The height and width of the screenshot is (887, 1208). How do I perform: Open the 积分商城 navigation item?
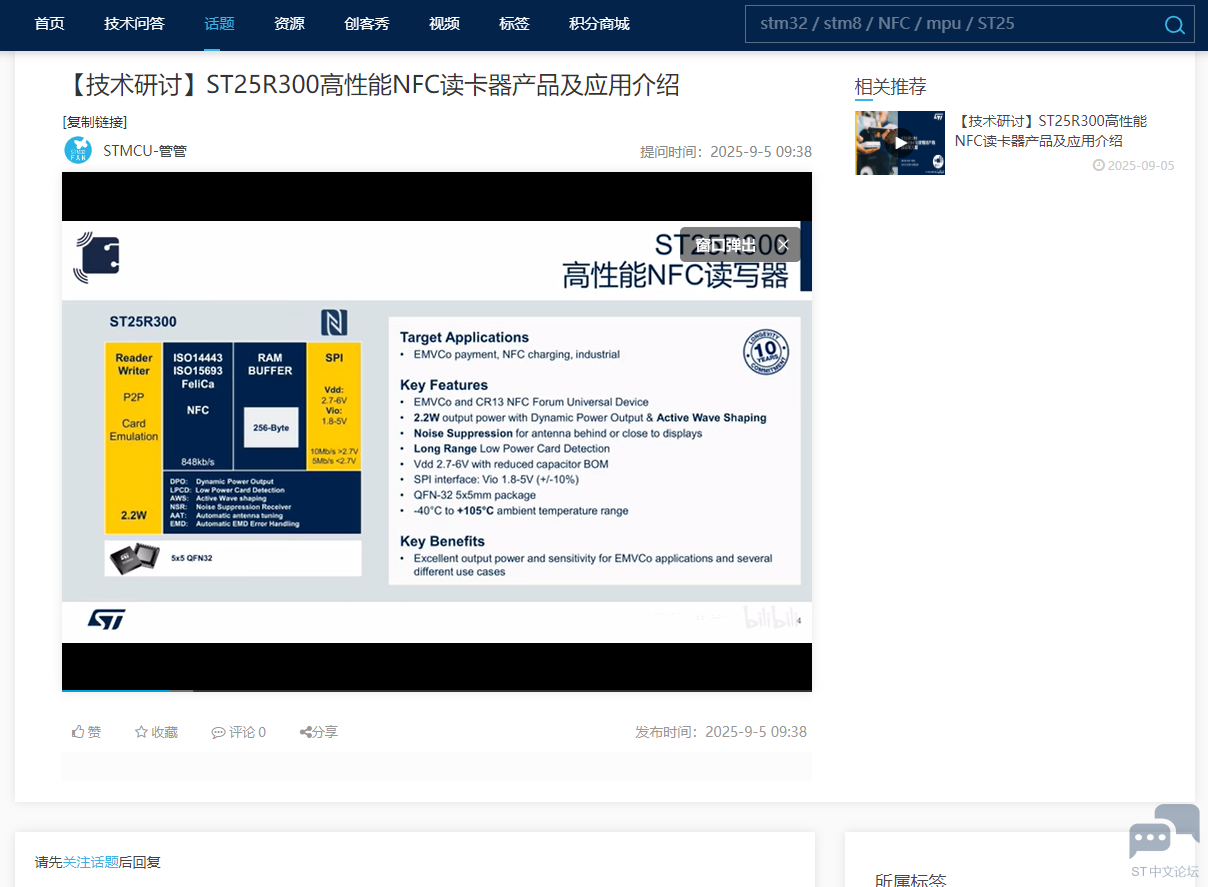tap(599, 24)
